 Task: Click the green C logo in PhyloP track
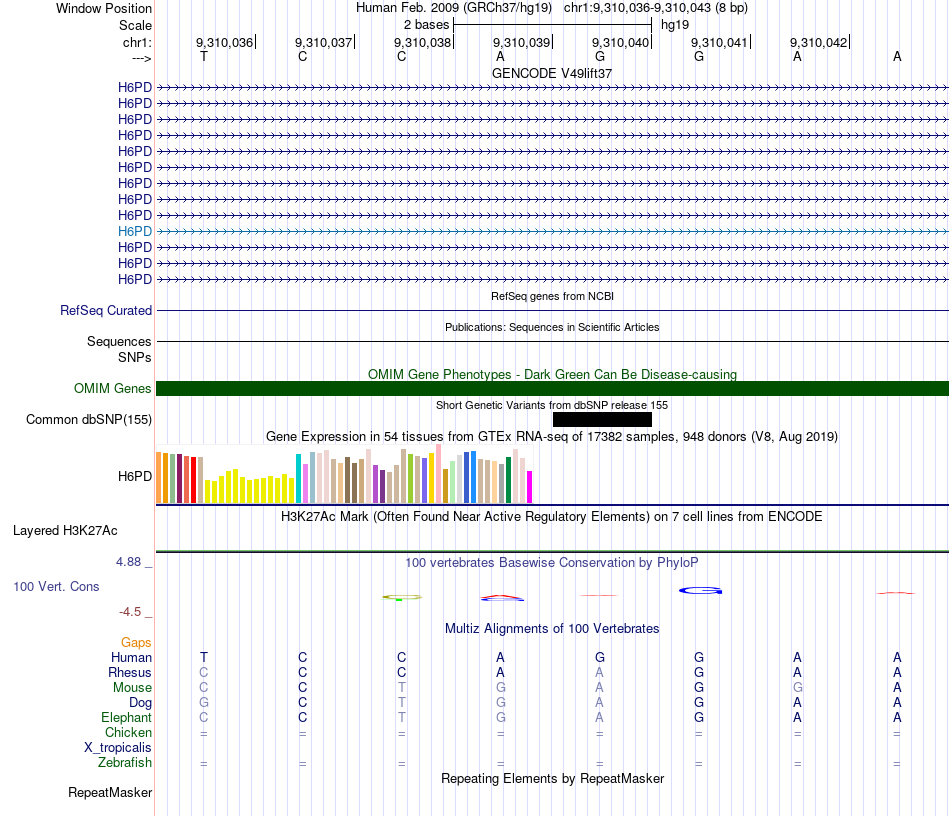tap(402, 597)
